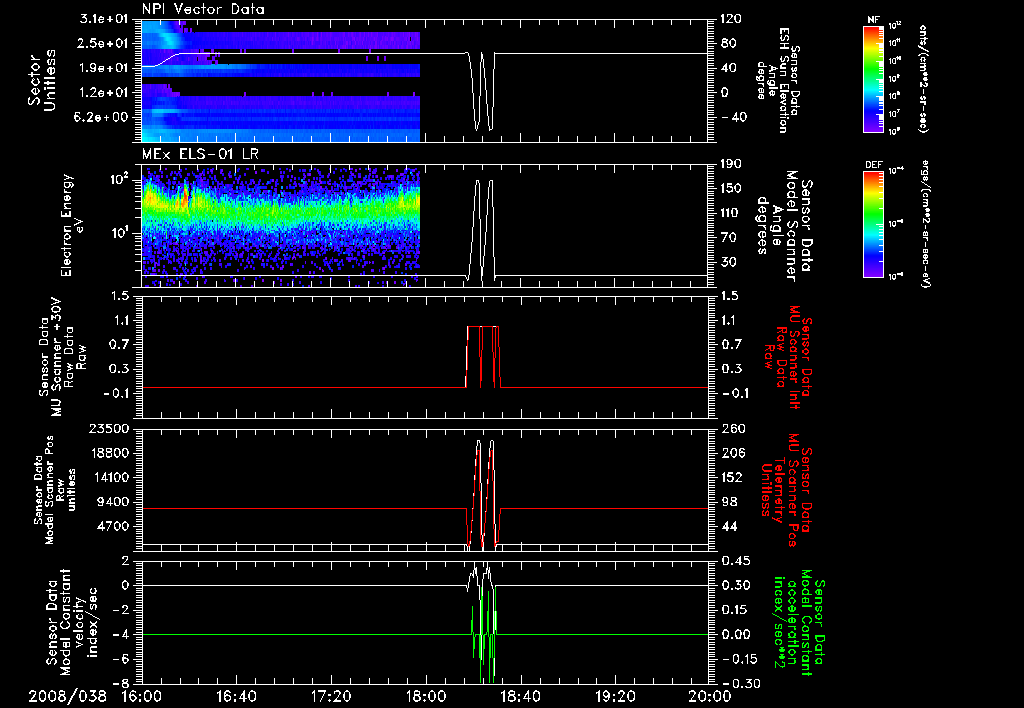
Task: Click the '120' sun elevation tick value
Action: pyautogui.click(x=731, y=19)
